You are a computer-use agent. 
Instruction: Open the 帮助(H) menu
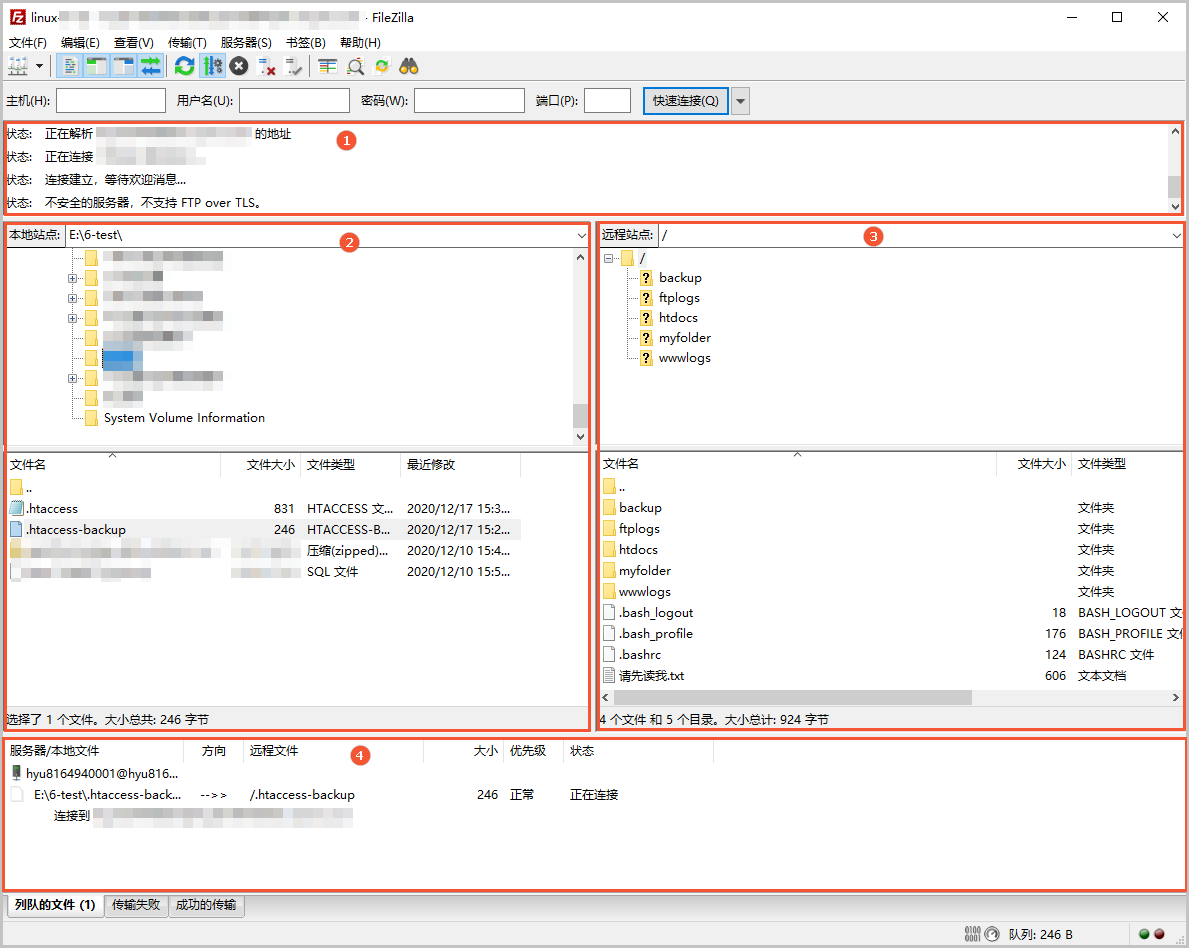360,42
